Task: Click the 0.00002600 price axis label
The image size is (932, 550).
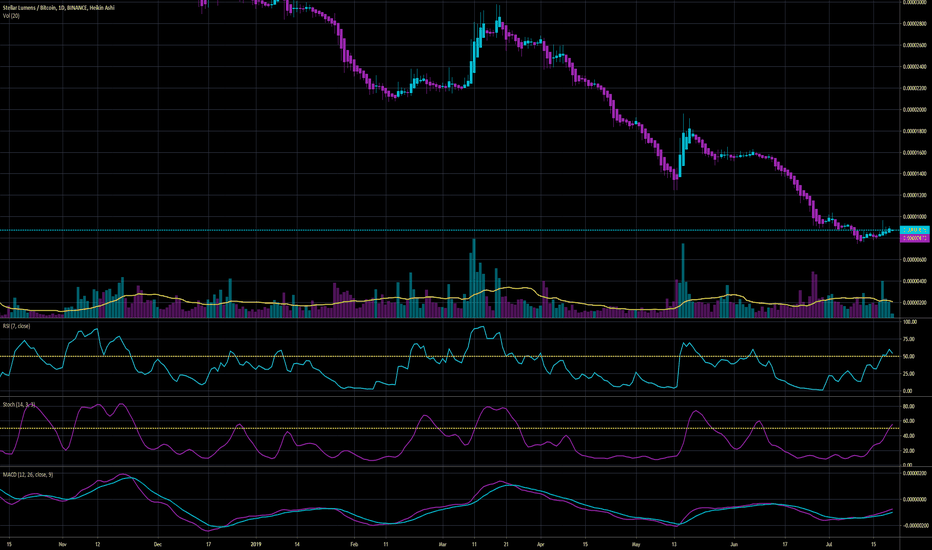Action: point(915,45)
